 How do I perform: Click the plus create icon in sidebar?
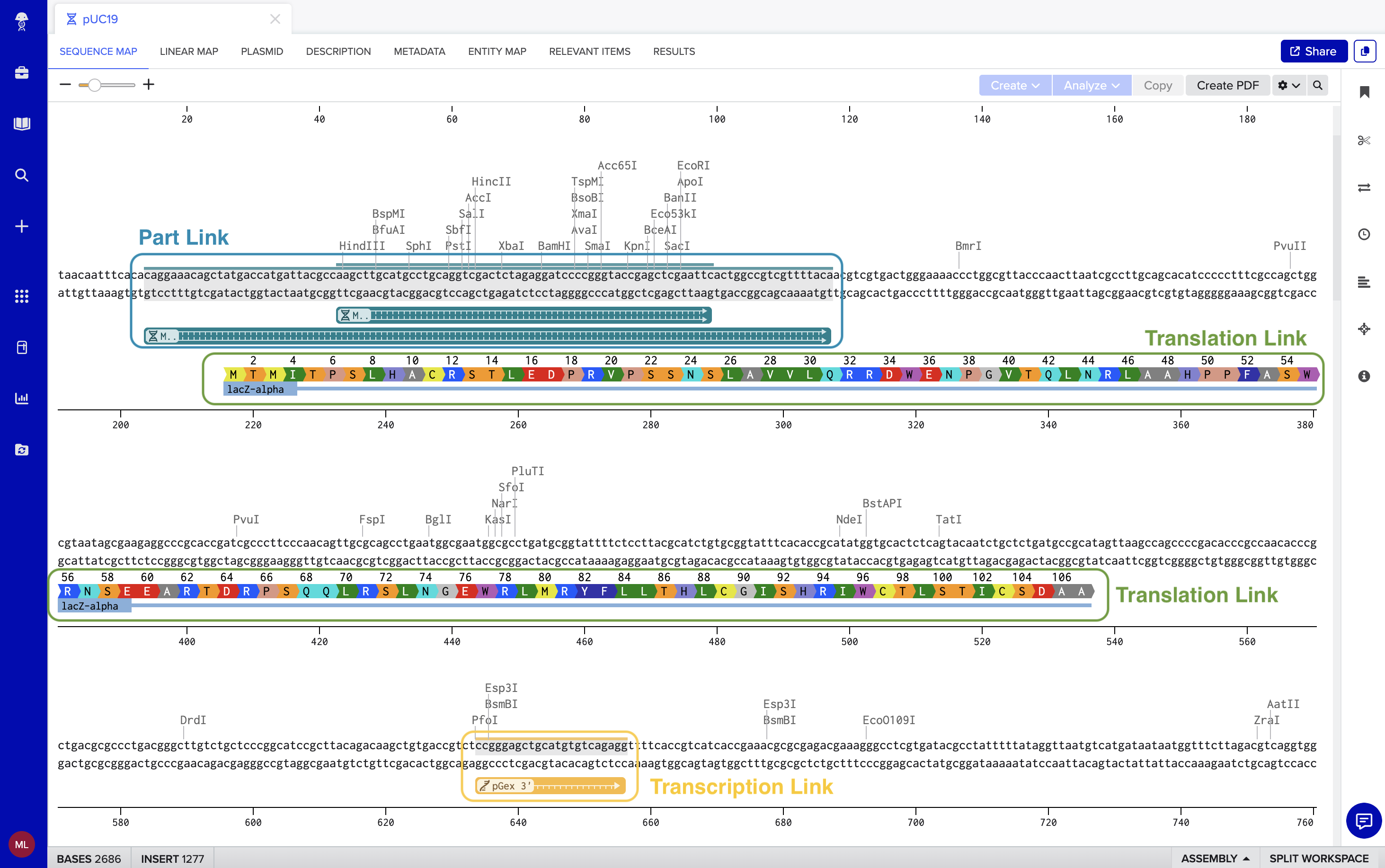[22, 226]
